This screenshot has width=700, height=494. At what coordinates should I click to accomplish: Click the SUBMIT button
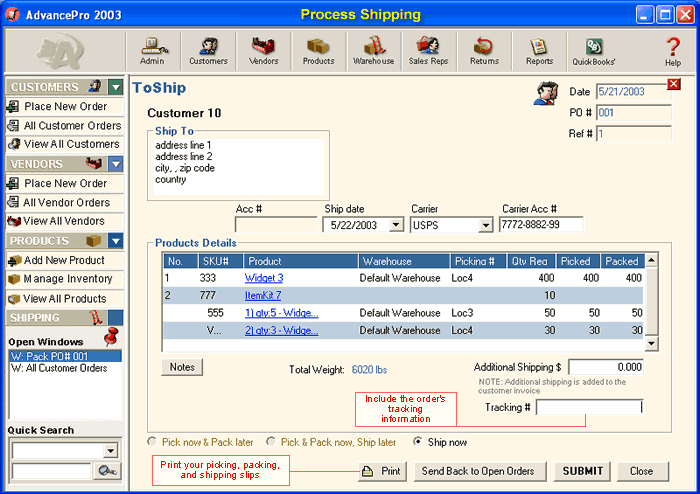tap(582, 471)
